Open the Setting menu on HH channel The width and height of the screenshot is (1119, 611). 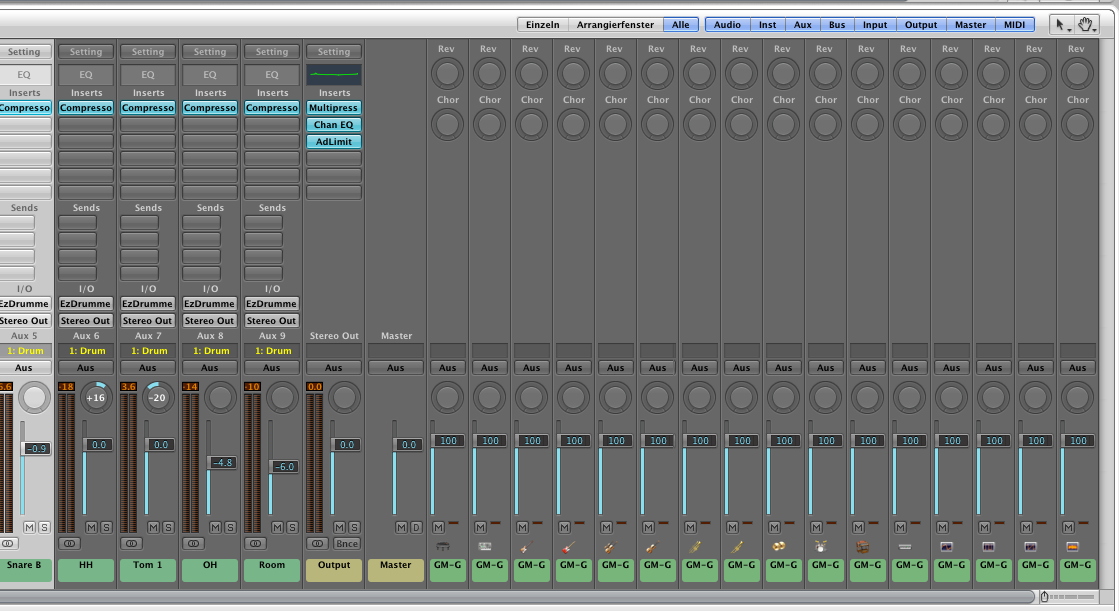86,52
